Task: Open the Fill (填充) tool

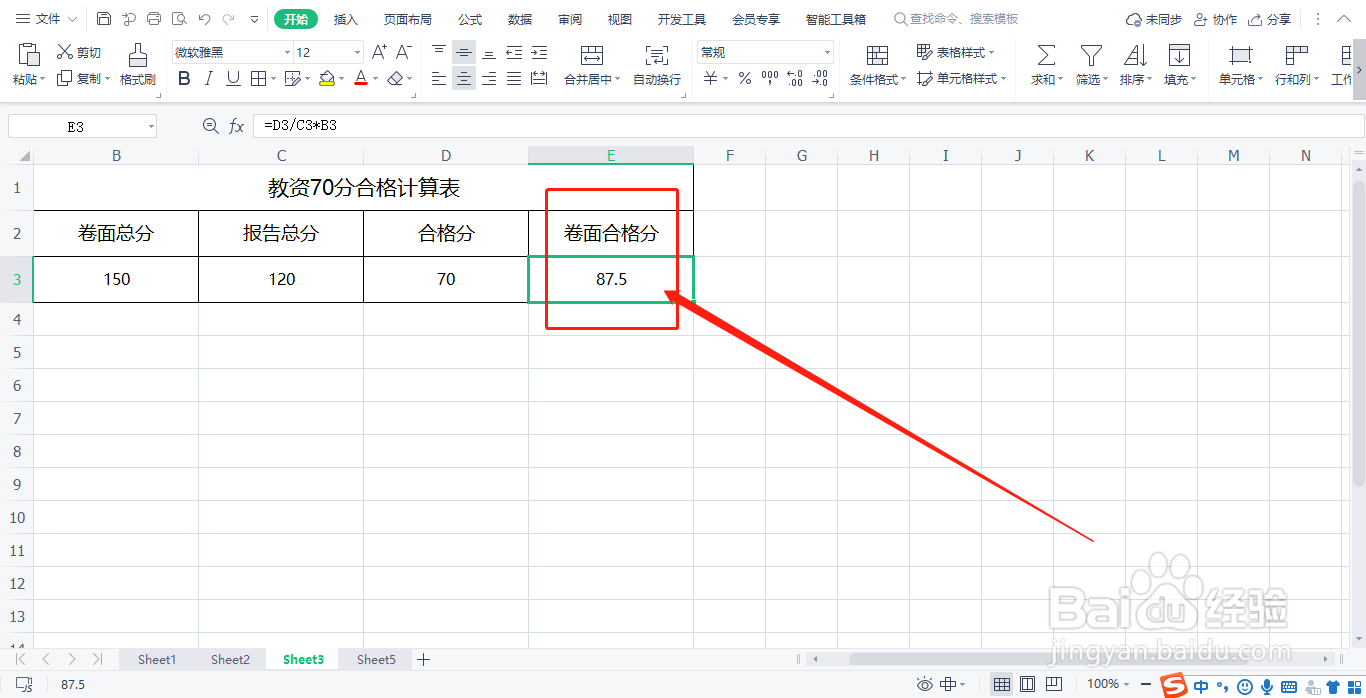Action: click(x=1178, y=63)
